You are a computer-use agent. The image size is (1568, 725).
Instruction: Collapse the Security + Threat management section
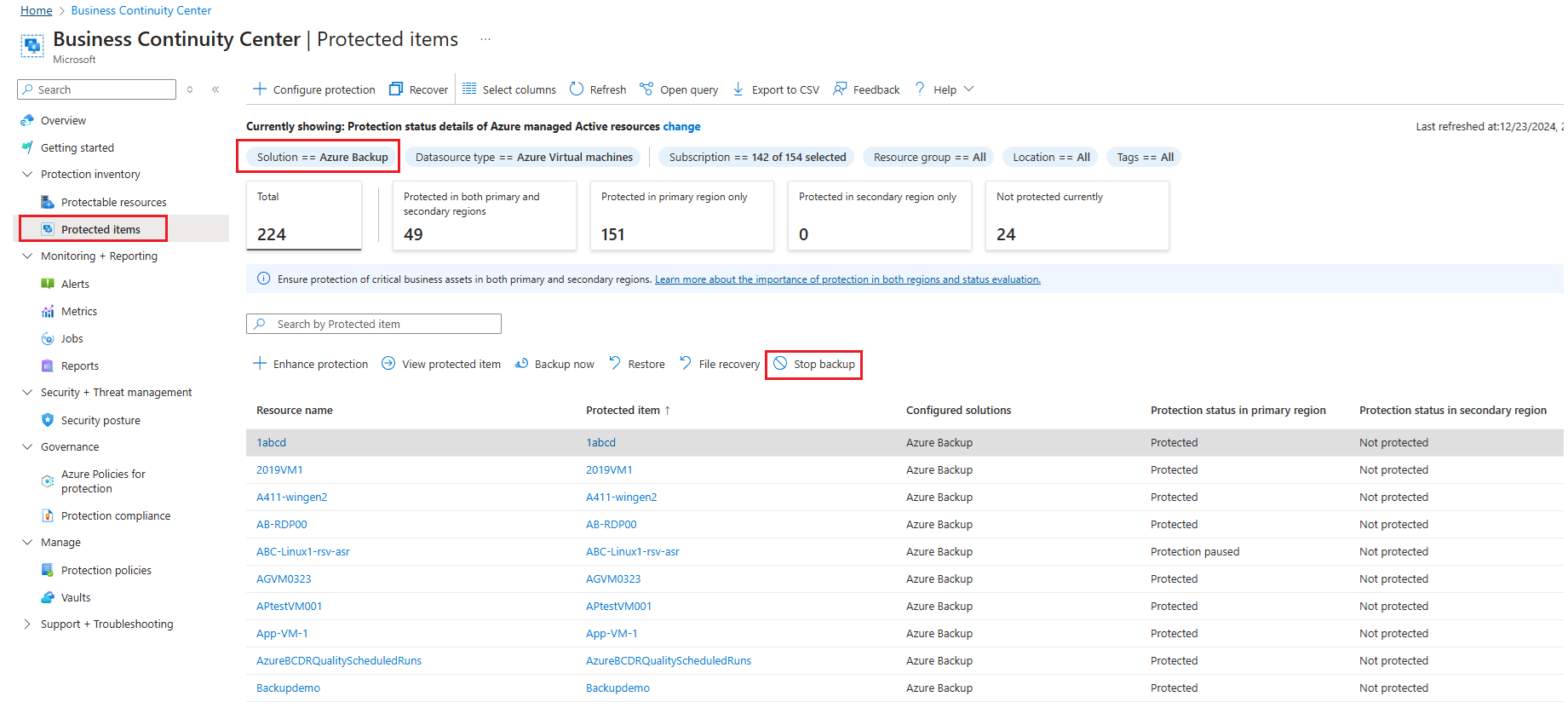point(26,393)
